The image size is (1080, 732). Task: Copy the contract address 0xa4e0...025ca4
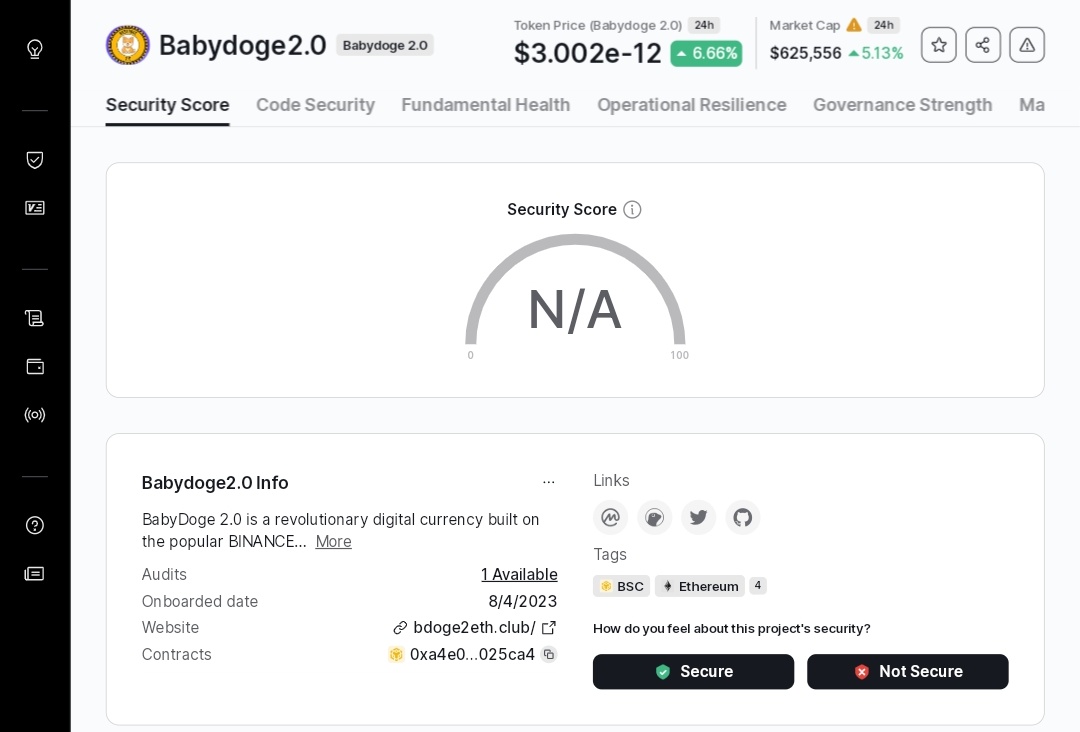click(549, 654)
